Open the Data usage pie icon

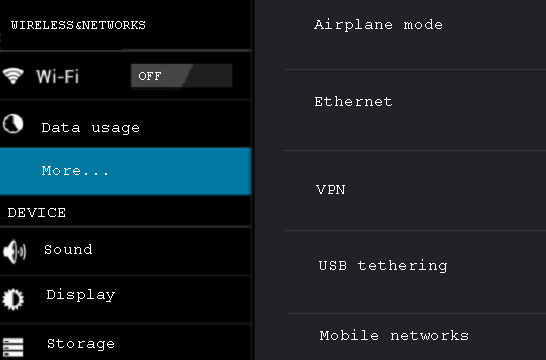click(13, 124)
